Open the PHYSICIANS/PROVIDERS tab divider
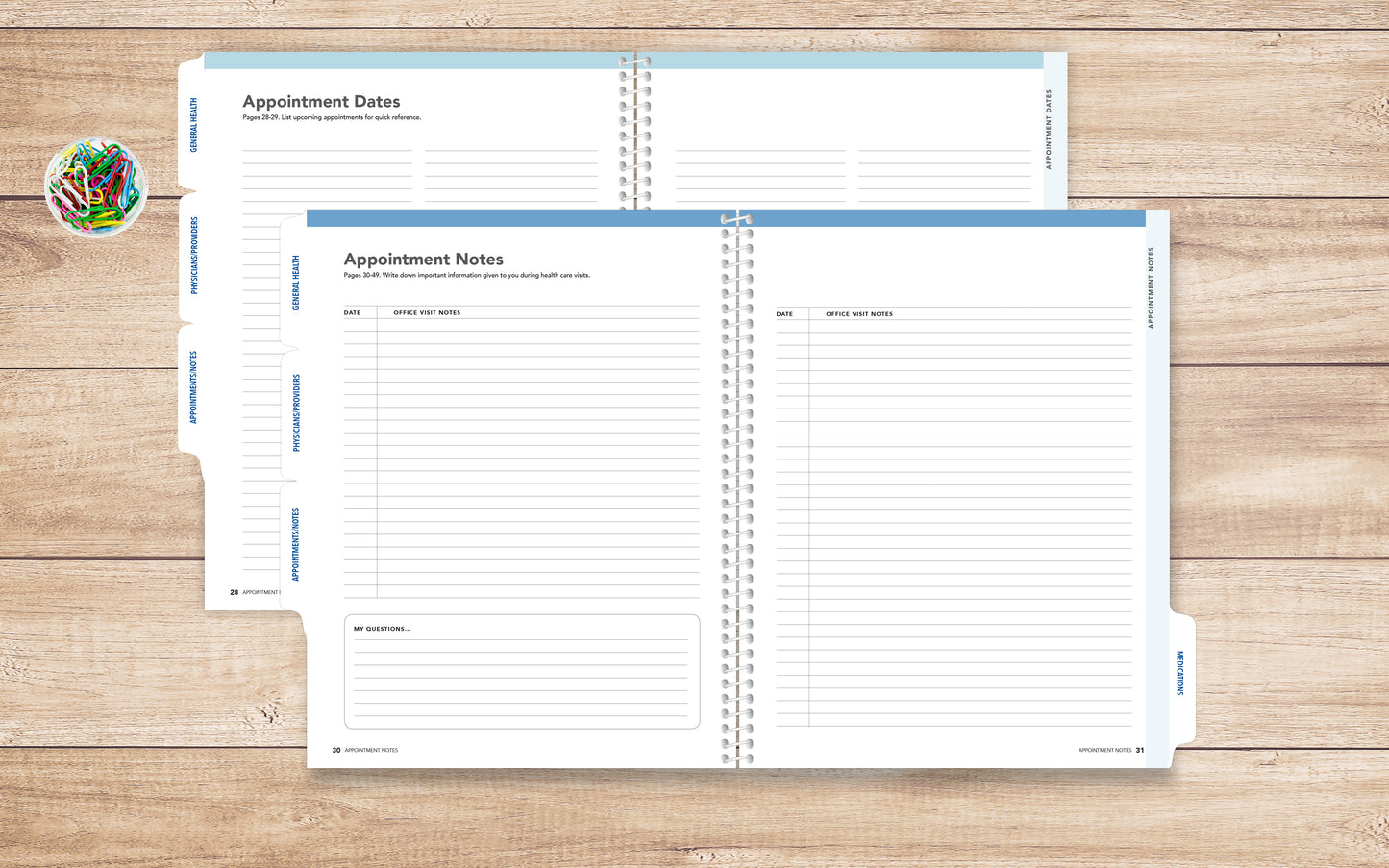The height and width of the screenshot is (868, 1389). tap(295, 409)
